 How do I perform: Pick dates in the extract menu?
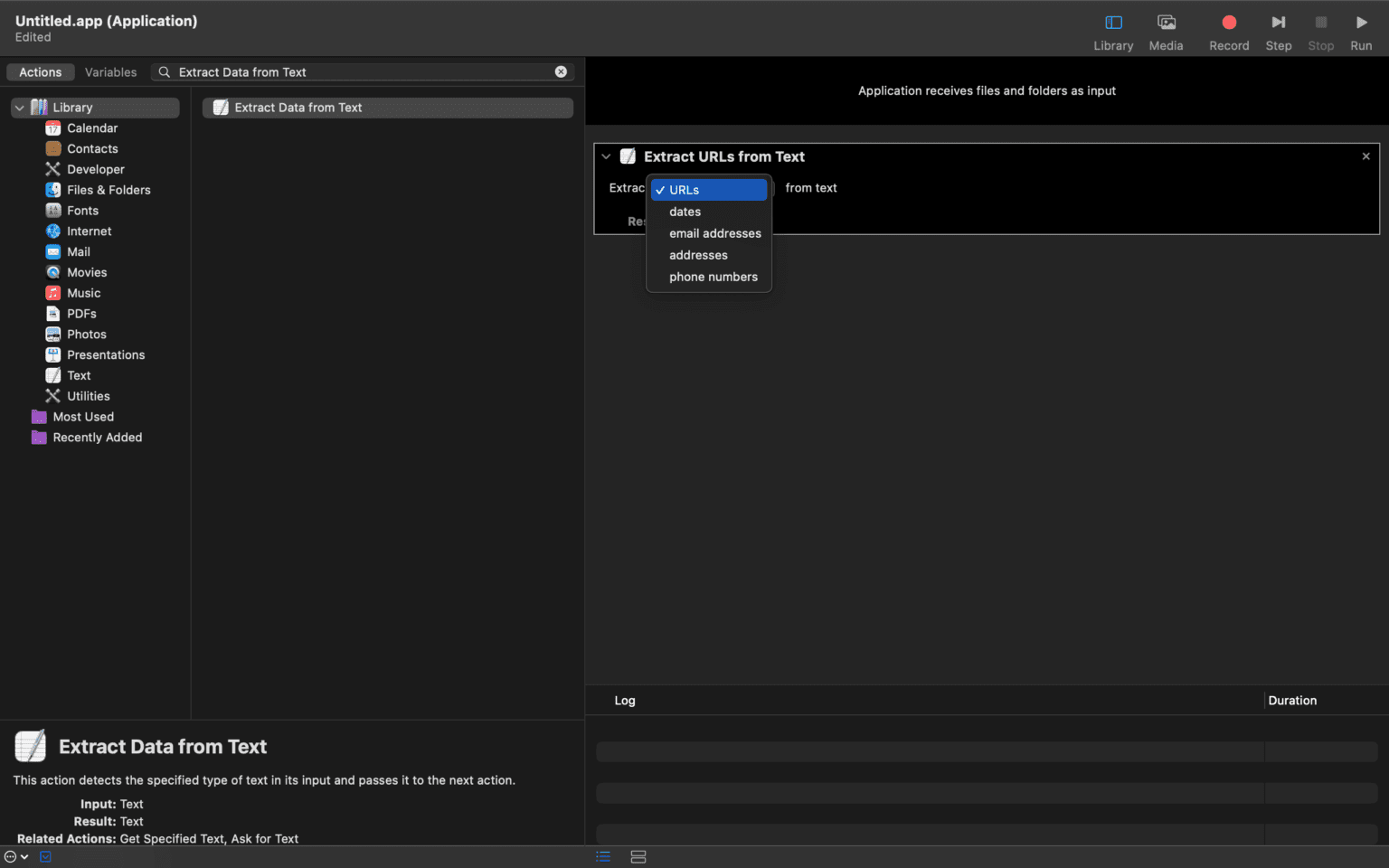685,212
